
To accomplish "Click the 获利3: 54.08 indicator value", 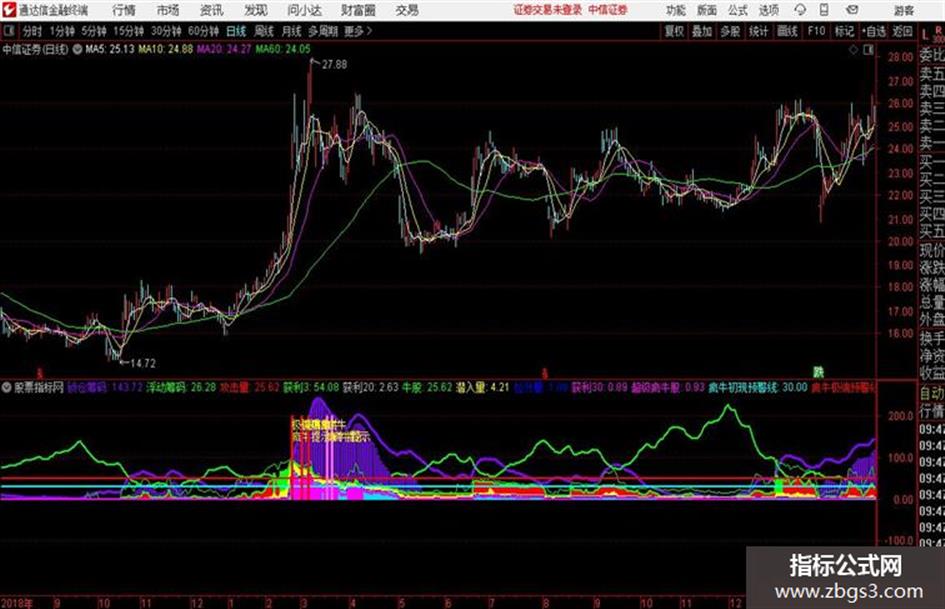I will (x=312, y=387).
